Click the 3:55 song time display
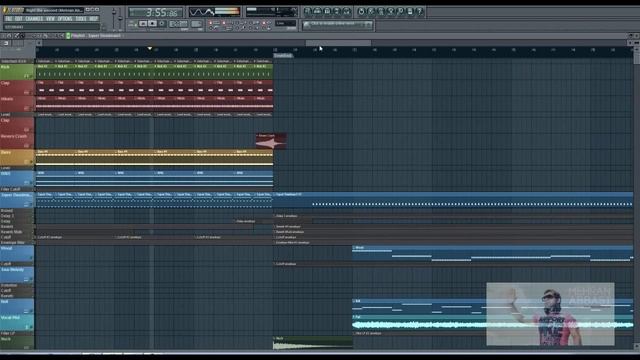This screenshot has width=640, height=360. [x=155, y=12]
